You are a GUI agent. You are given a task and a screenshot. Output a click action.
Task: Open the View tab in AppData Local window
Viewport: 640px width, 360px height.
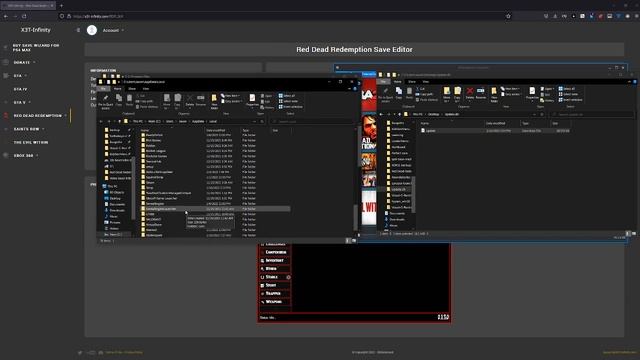pos(146,89)
